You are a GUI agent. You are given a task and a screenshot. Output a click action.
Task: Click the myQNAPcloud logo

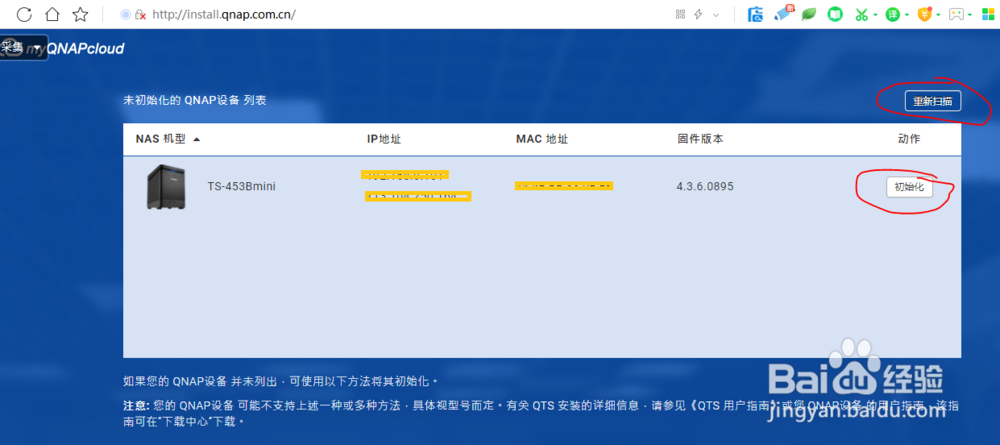86,48
